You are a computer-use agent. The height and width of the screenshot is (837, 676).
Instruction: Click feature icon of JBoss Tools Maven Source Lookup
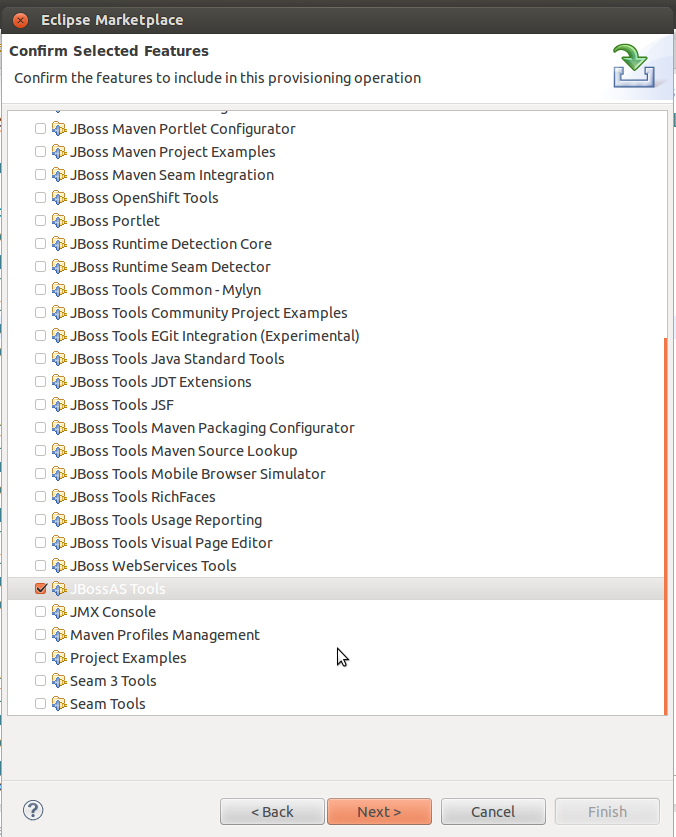point(59,451)
